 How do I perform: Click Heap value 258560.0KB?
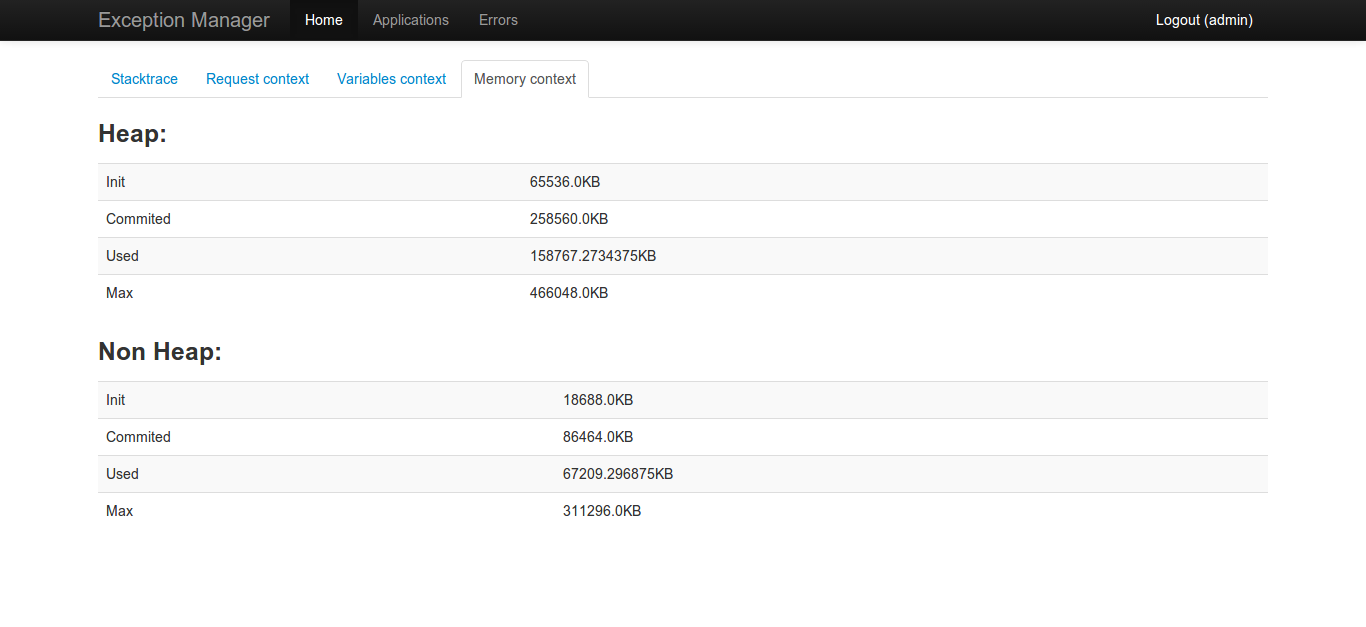click(x=569, y=219)
